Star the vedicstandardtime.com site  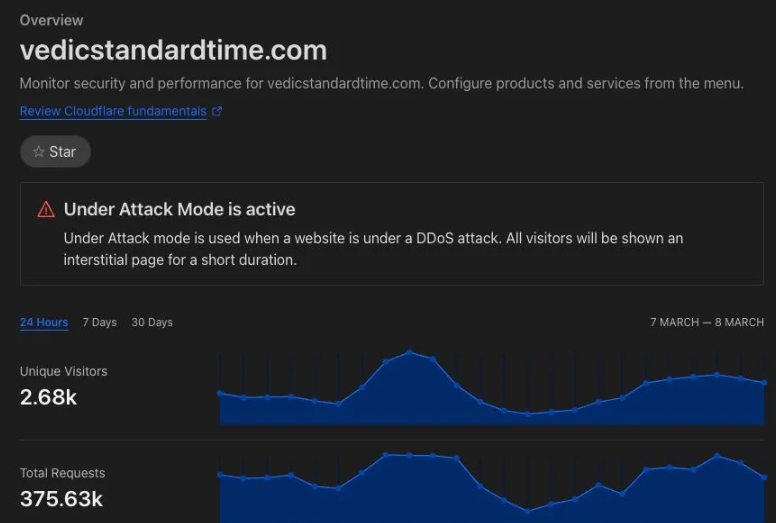tap(55, 151)
